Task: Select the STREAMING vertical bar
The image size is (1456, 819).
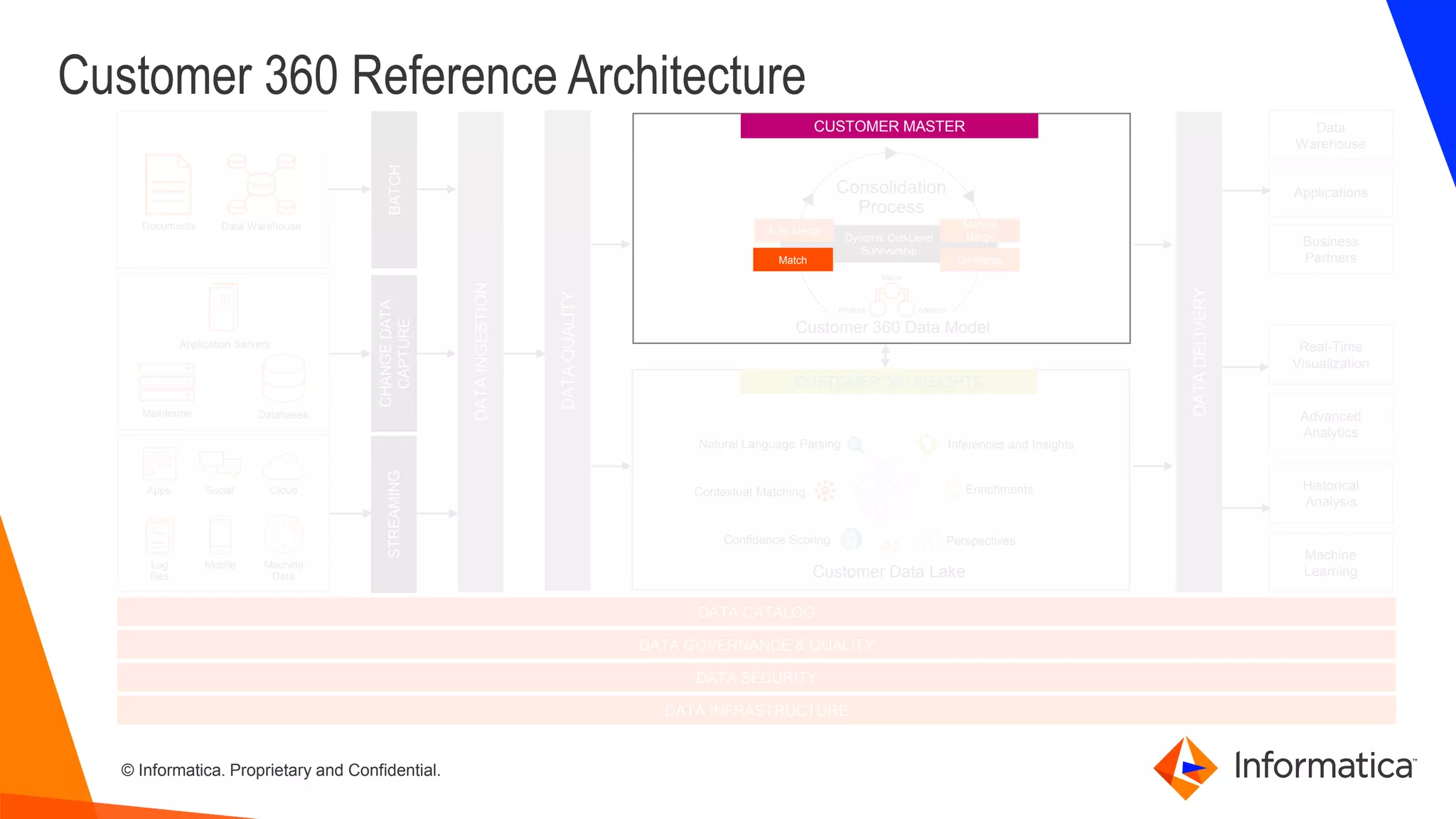Action: (394, 514)
